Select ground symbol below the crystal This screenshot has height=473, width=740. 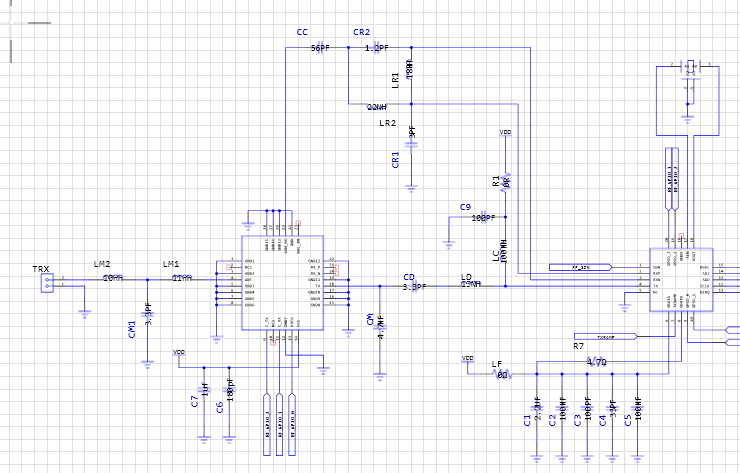click(688, 118)
